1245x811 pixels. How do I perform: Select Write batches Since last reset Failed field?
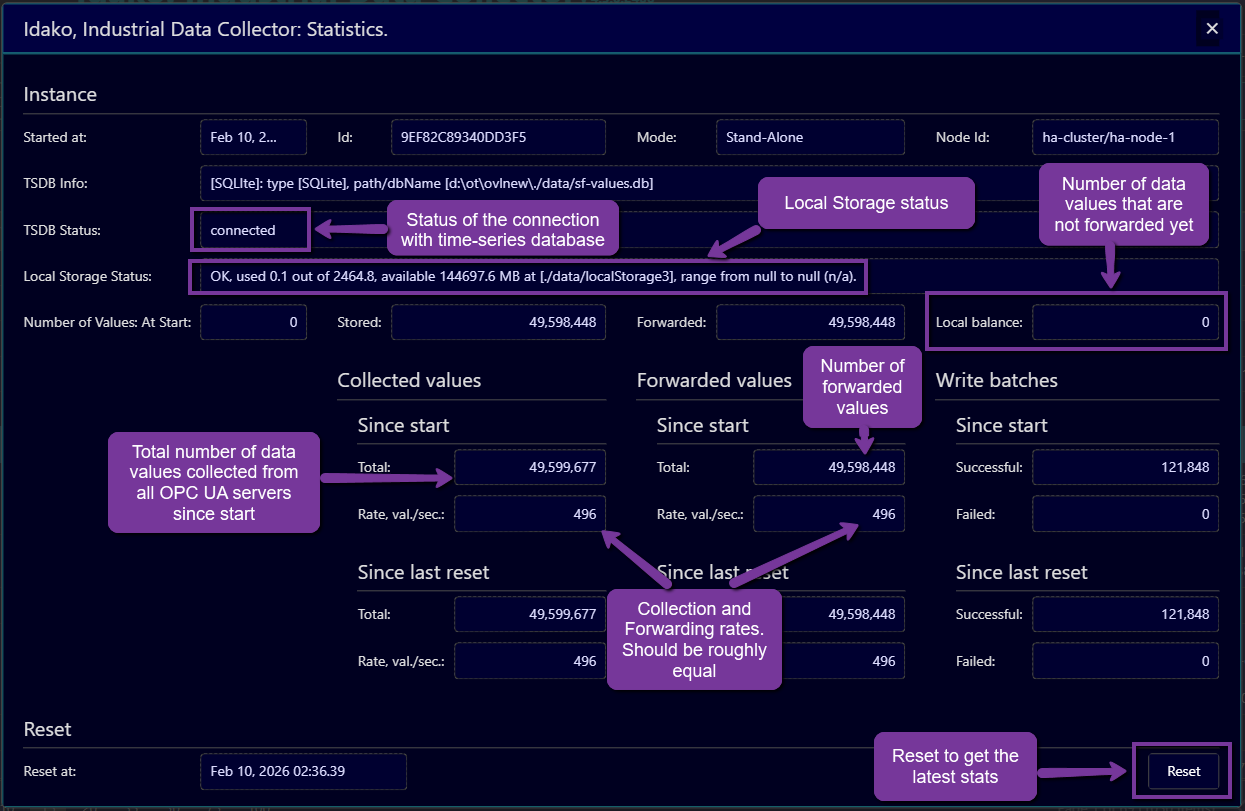(1124, 661)
